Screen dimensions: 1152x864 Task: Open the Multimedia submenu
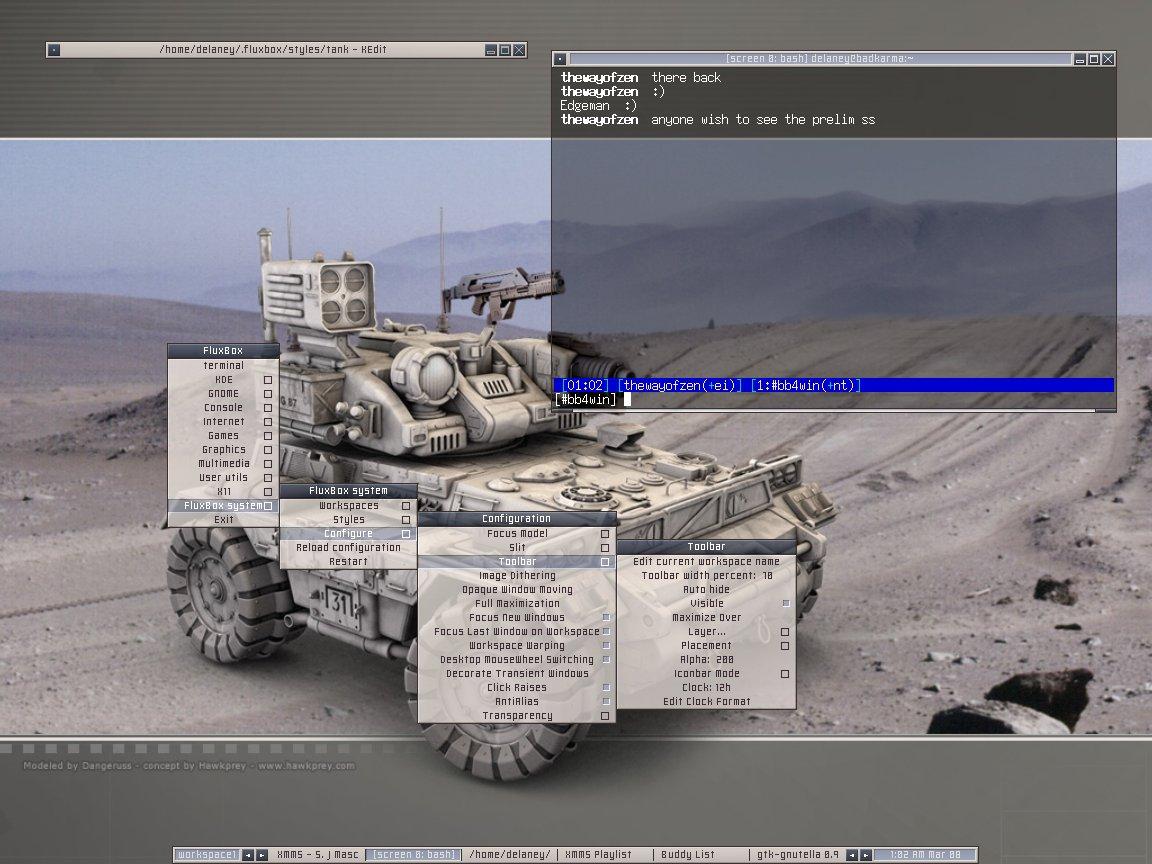click(x=223, y=464)
